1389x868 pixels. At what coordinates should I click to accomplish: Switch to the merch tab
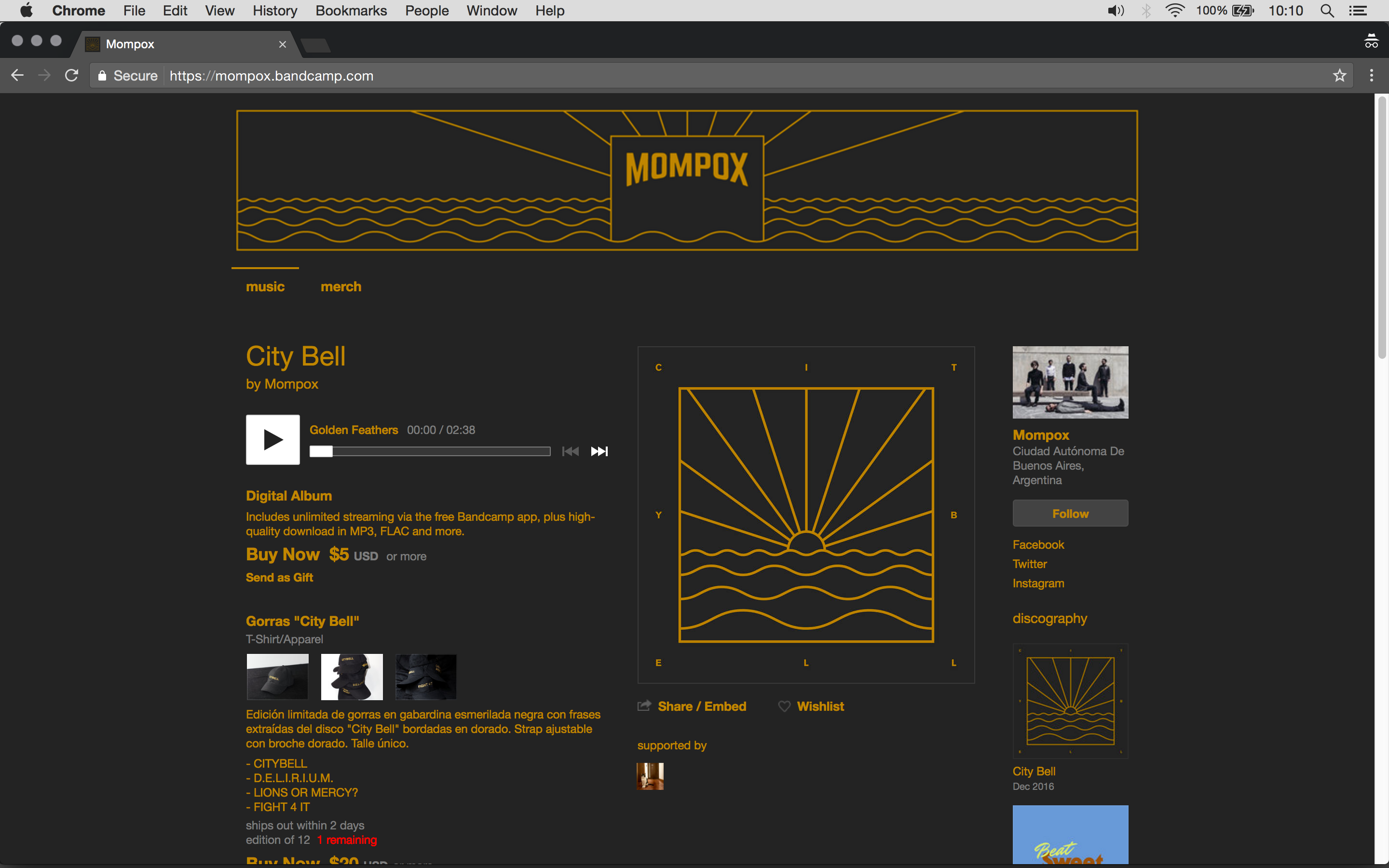point(340,286)
